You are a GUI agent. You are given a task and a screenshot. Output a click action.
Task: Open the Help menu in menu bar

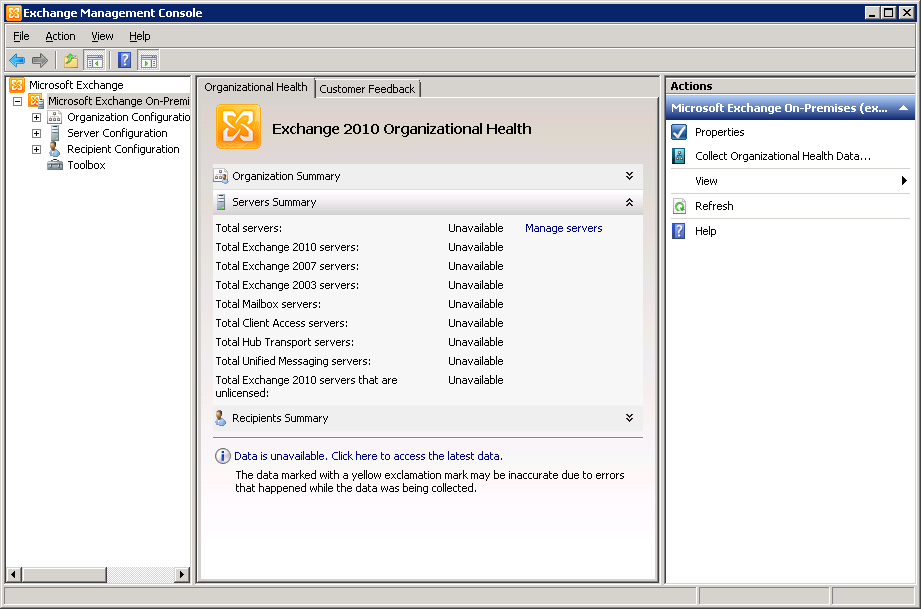(x=140, y=36)
